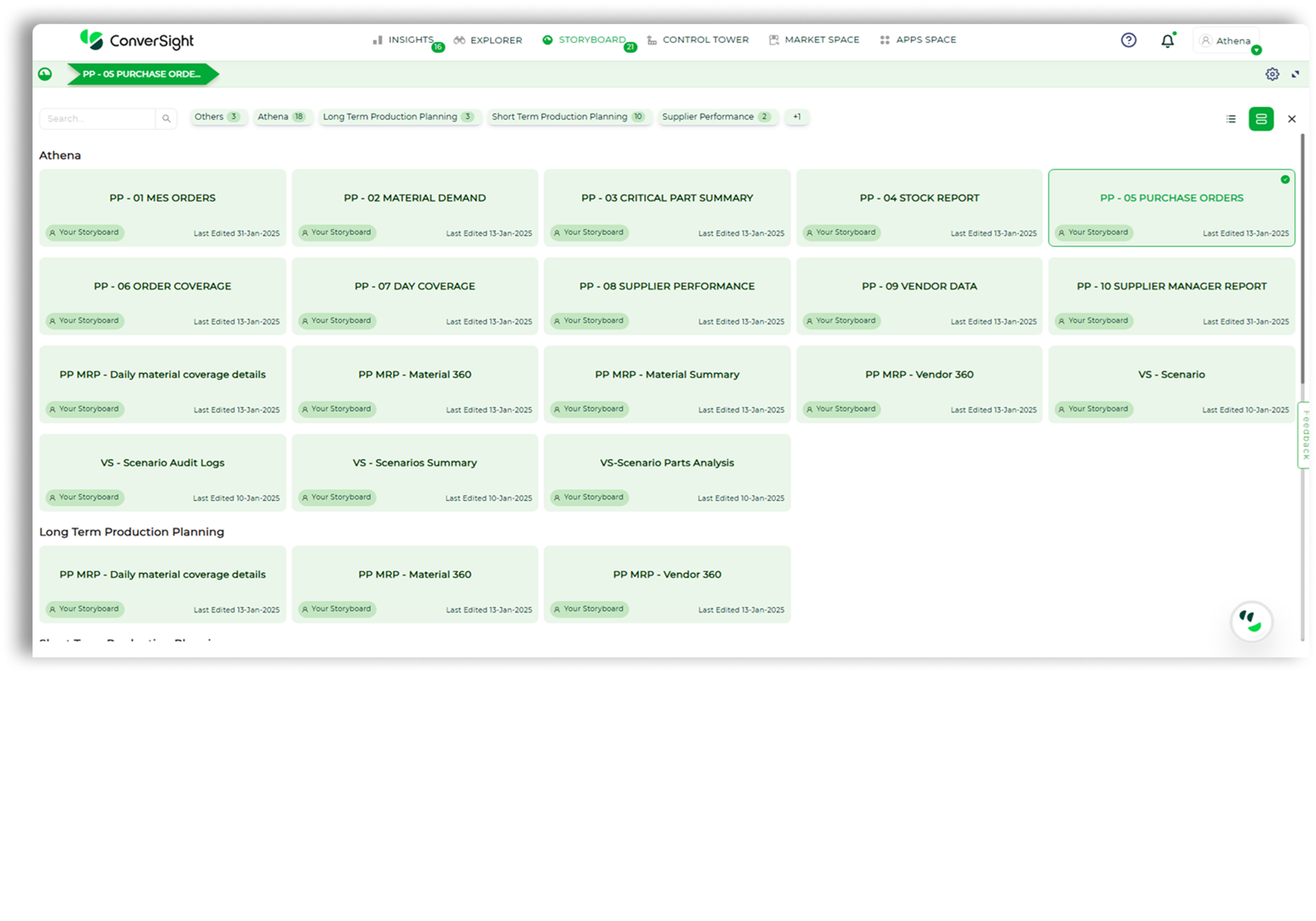Image resolution: width=1316 pixels, height=921 pixels.
Task: Open PP - 02 MATERIAL DEMAND storyboard
Action: pos(414,208)
